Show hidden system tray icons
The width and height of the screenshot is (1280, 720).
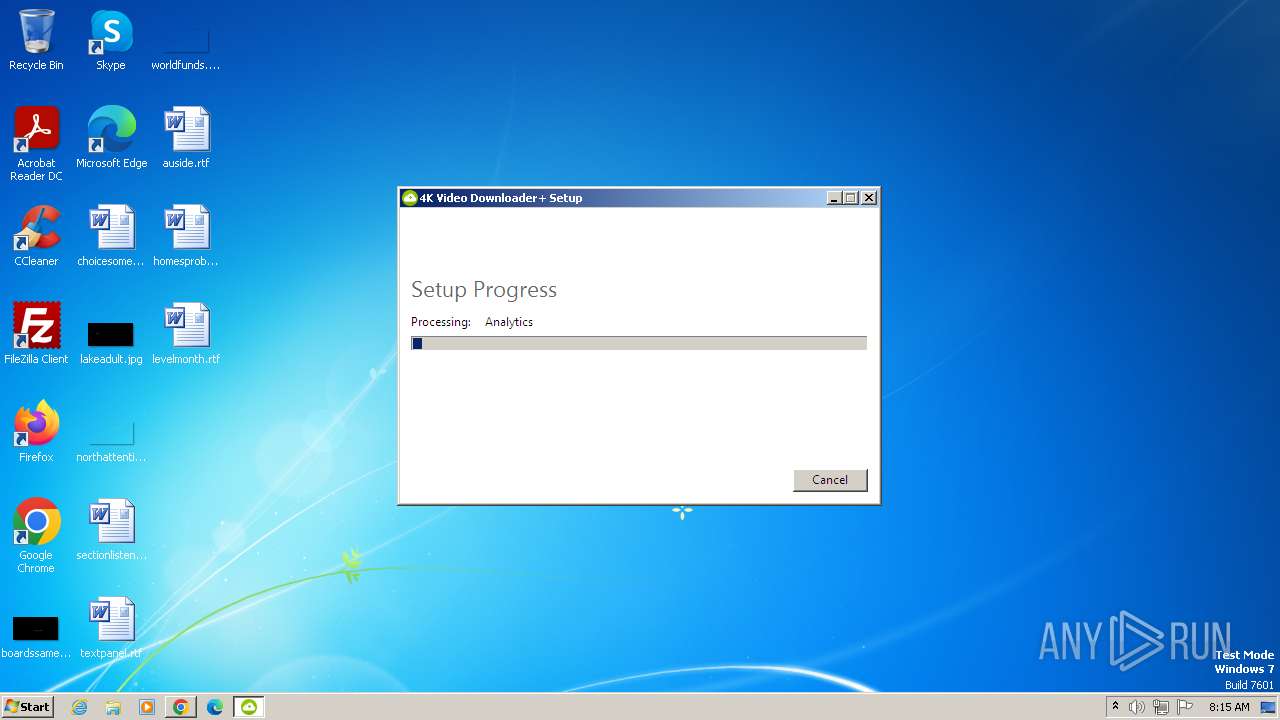click(1115, 707)
